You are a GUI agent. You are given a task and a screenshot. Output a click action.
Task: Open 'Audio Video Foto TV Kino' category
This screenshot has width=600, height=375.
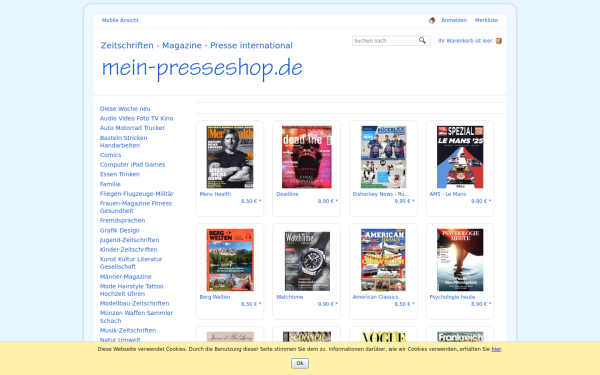point(137,118)
